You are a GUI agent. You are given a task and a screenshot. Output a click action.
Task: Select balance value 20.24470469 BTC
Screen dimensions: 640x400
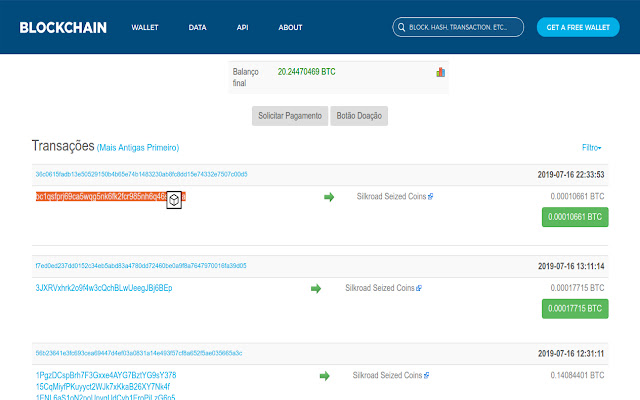[x=307, y=72]
